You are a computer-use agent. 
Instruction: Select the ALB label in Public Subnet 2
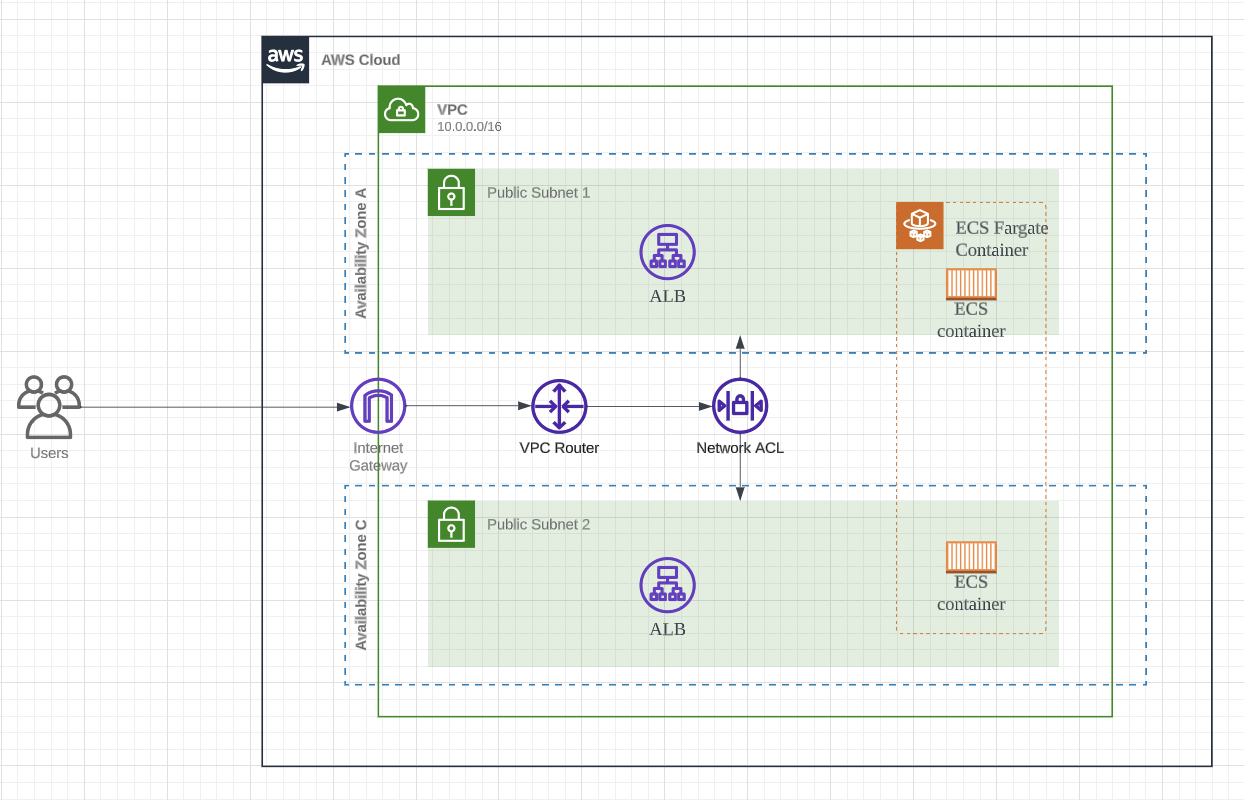coord(668,629)
